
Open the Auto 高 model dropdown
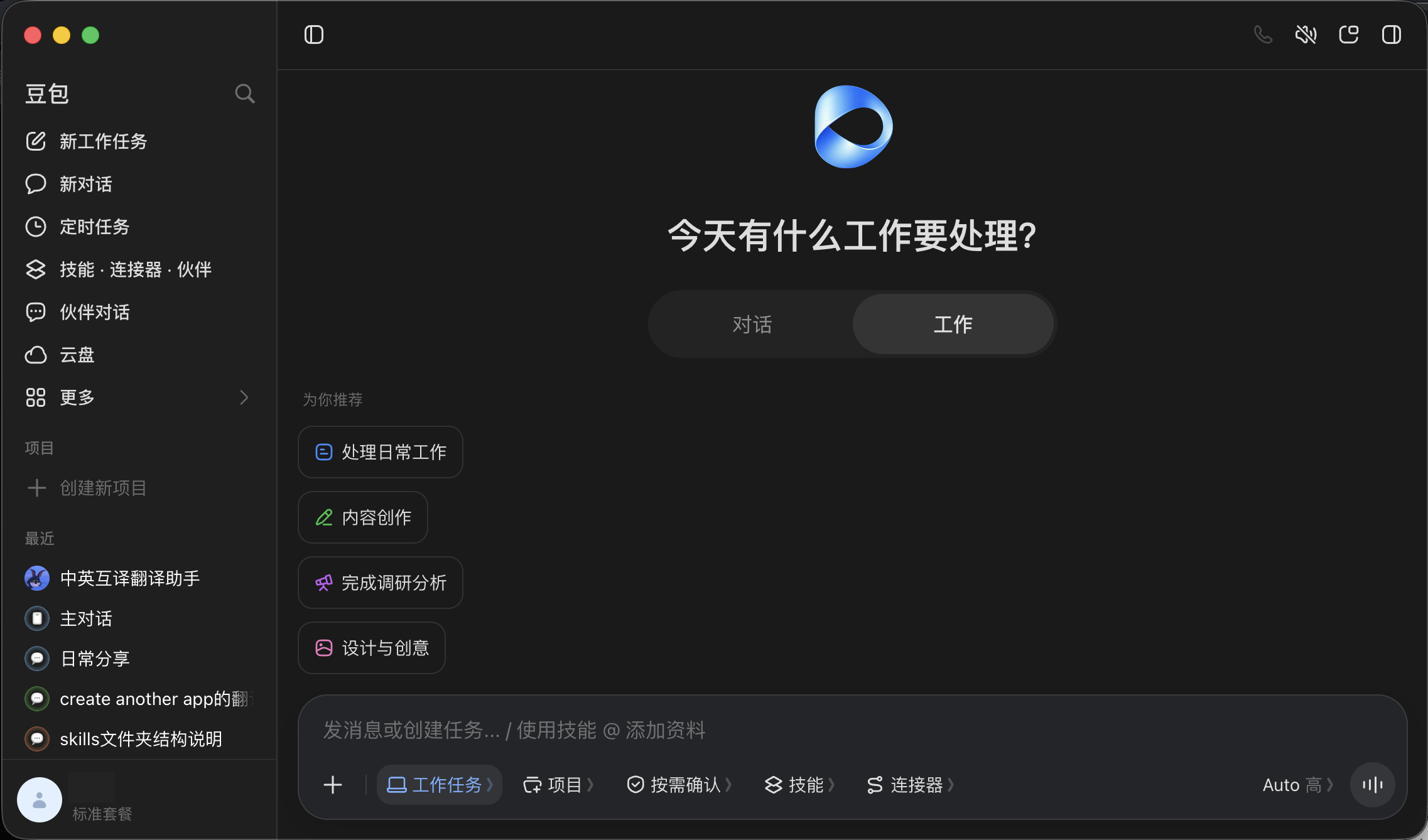click(1298, 785)
